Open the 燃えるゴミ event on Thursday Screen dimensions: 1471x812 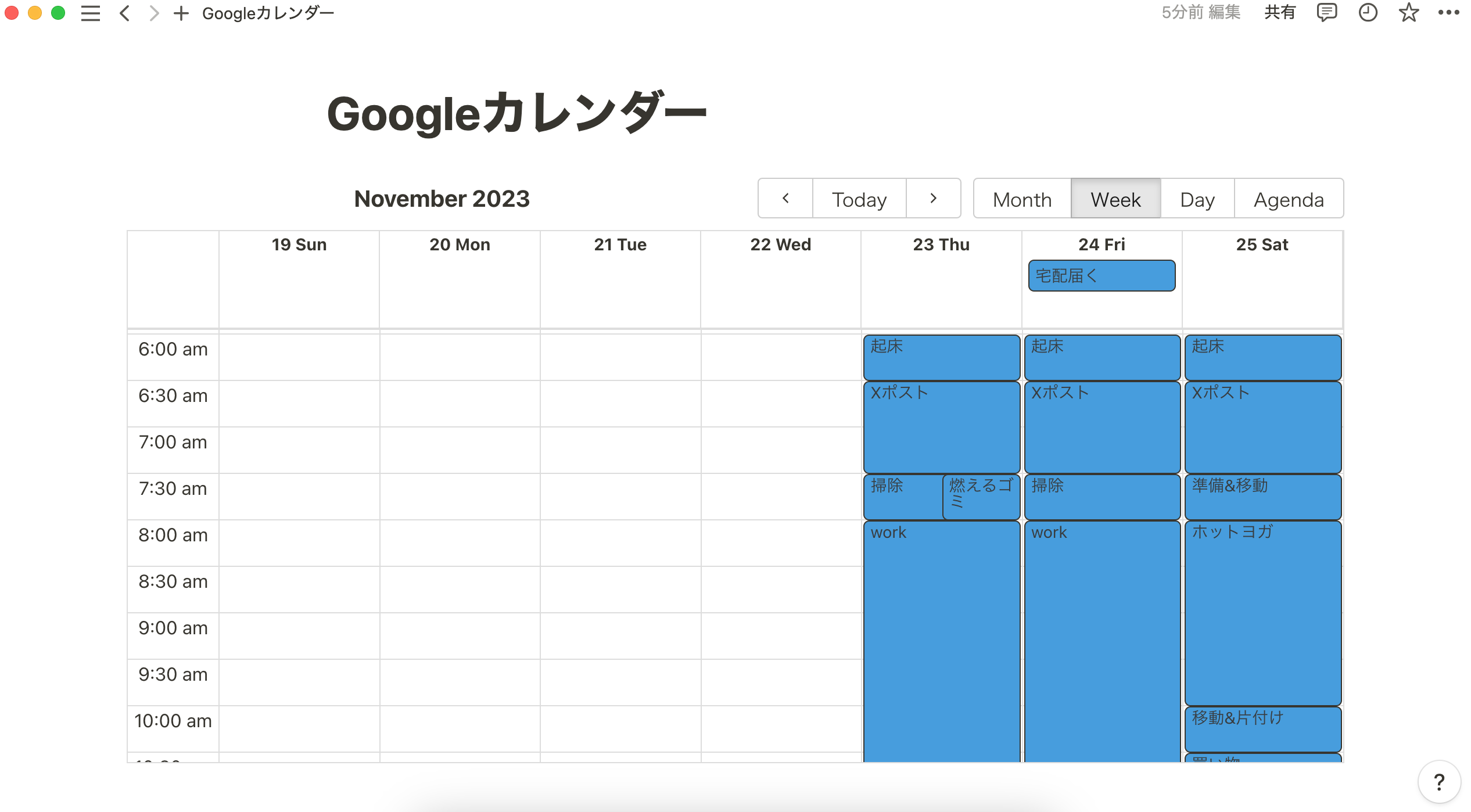pyautogui.click(x=981, y=497)
